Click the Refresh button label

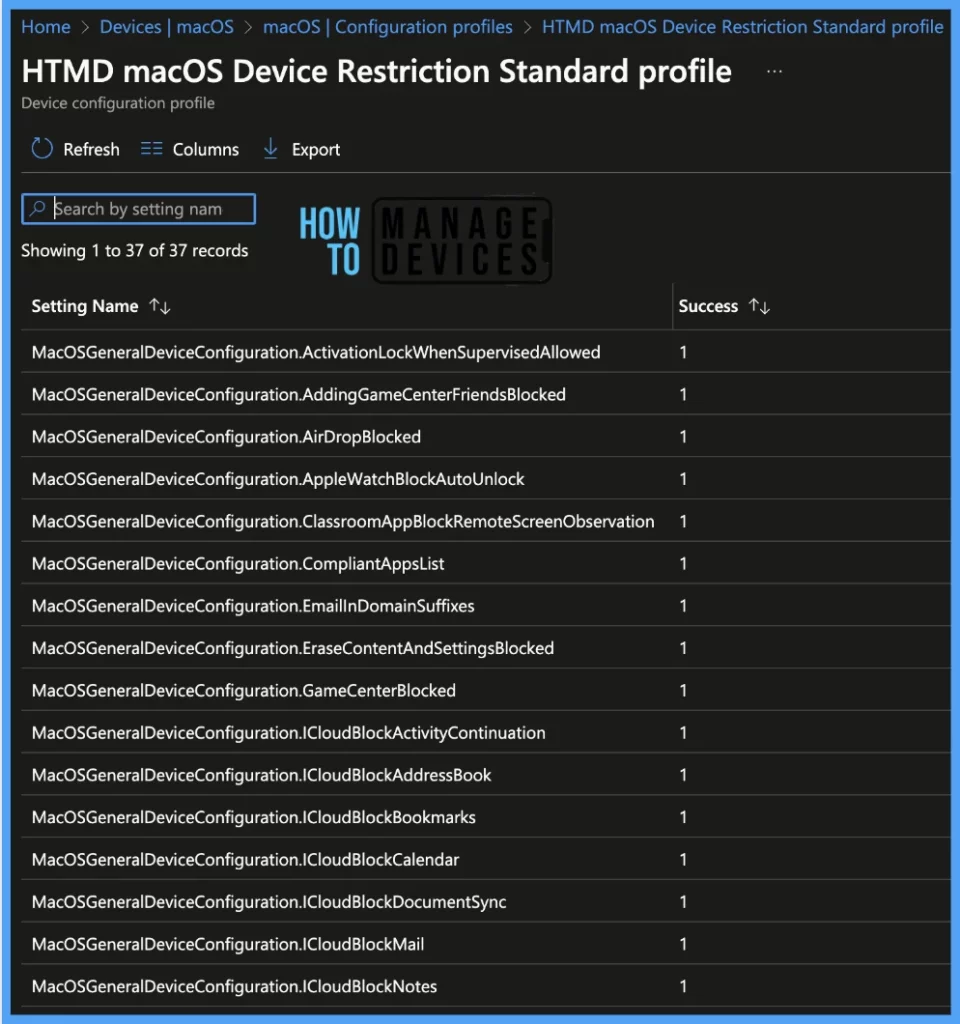[91, 150]
